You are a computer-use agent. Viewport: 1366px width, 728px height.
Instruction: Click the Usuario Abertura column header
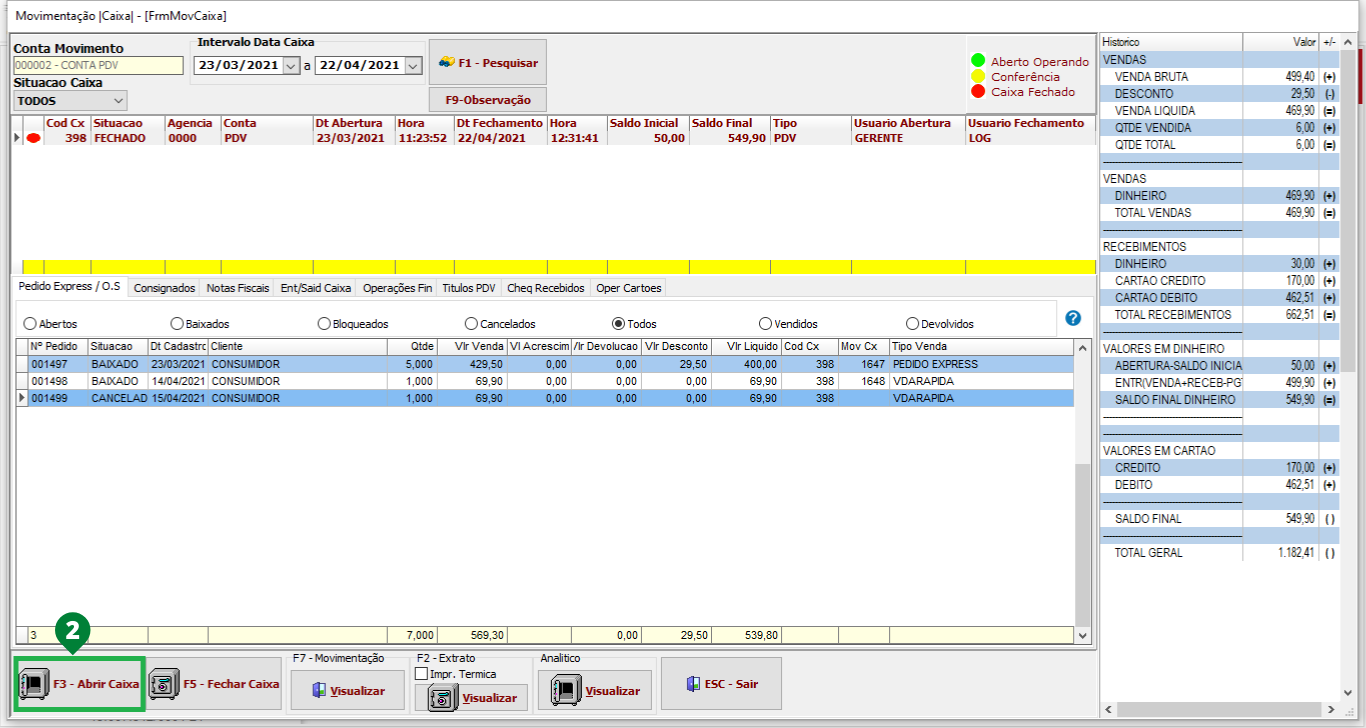[x=908, y=123]
